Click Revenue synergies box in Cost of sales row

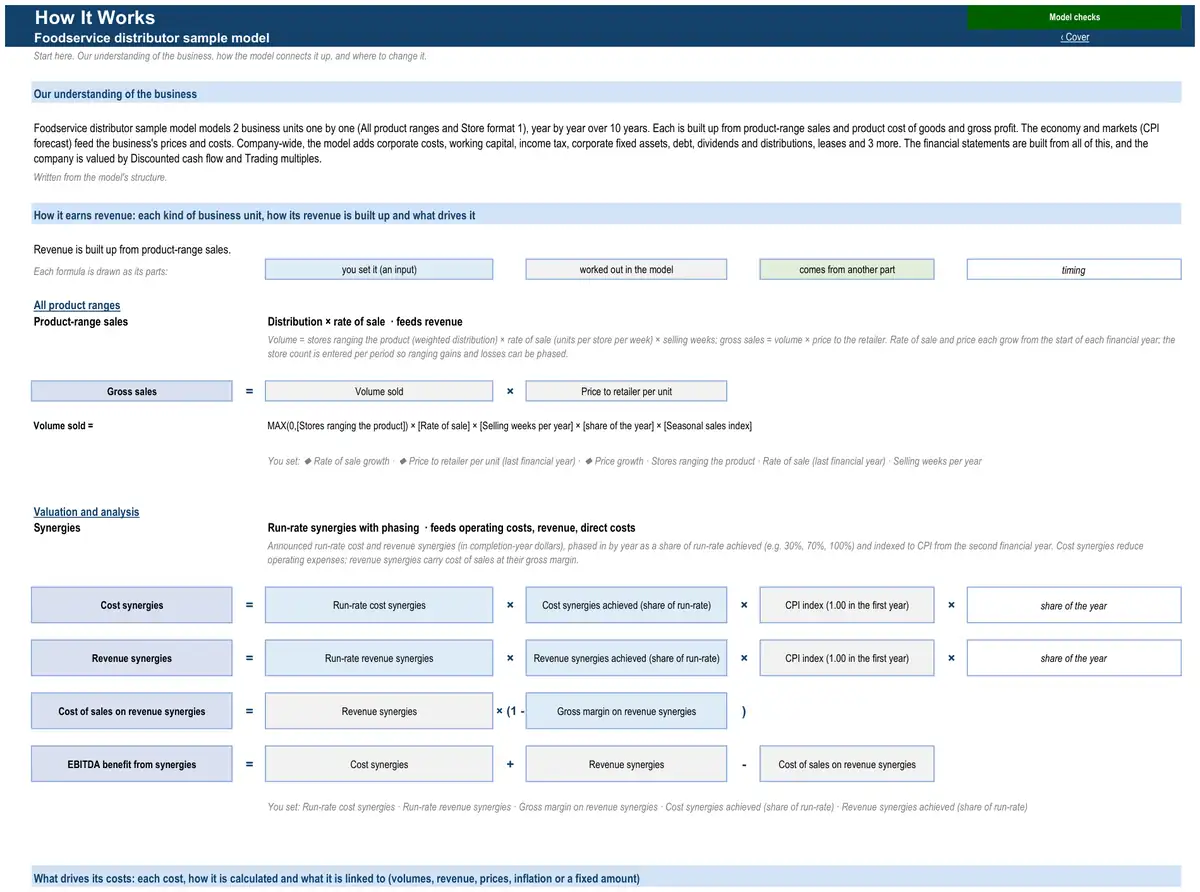click(379, 711)
